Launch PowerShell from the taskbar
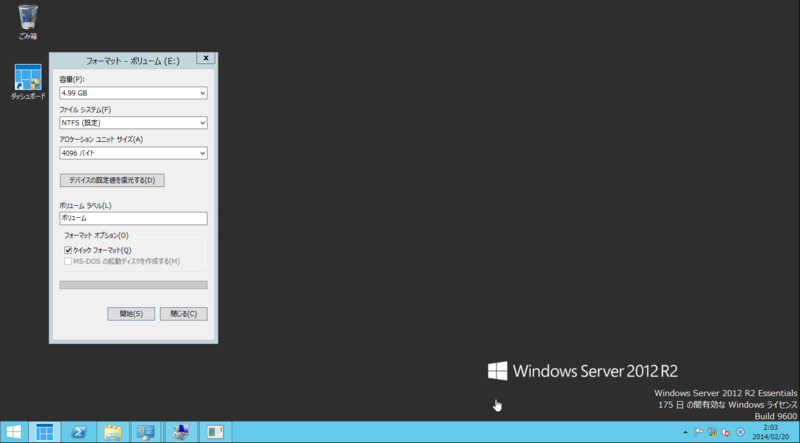Viewport: 800px width, 443px height. click(x=79, y=432)
